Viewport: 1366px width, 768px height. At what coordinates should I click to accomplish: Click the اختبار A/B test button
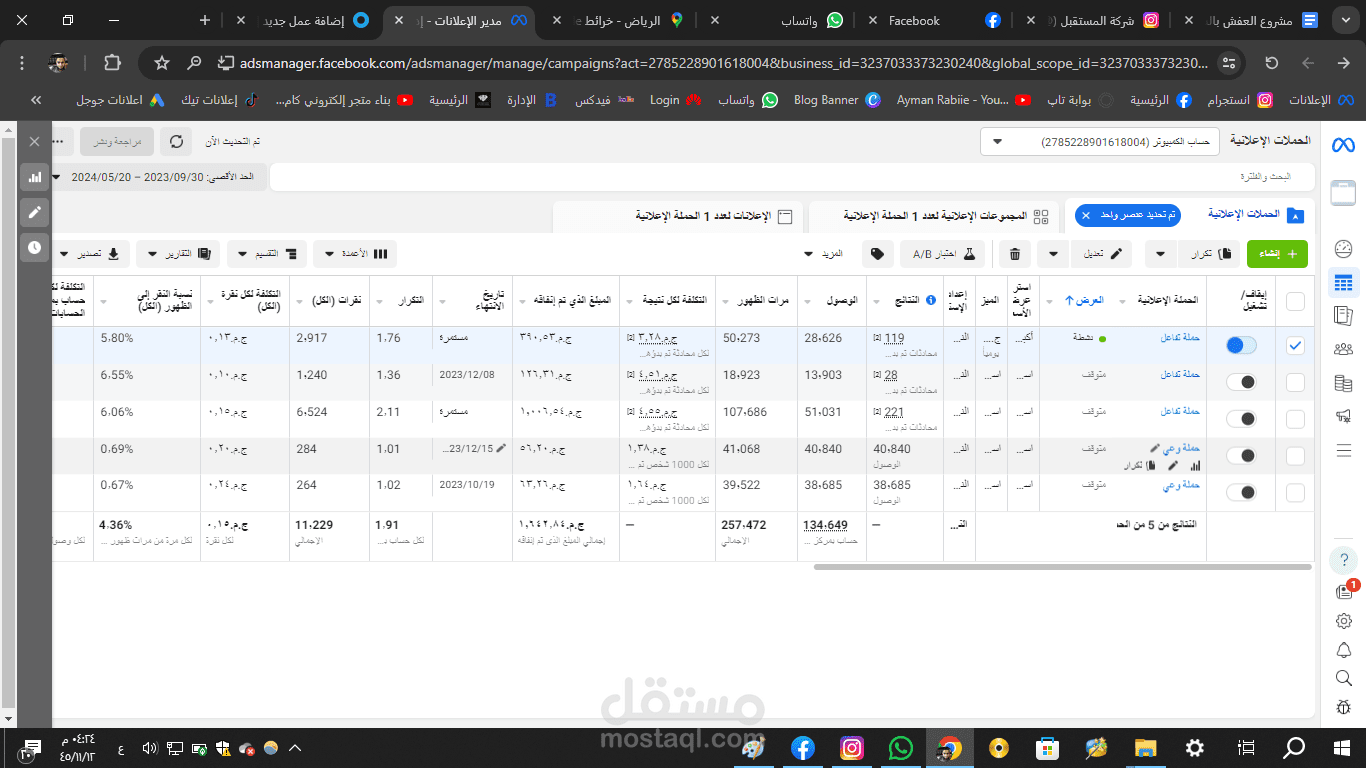(x=943, y=254)
